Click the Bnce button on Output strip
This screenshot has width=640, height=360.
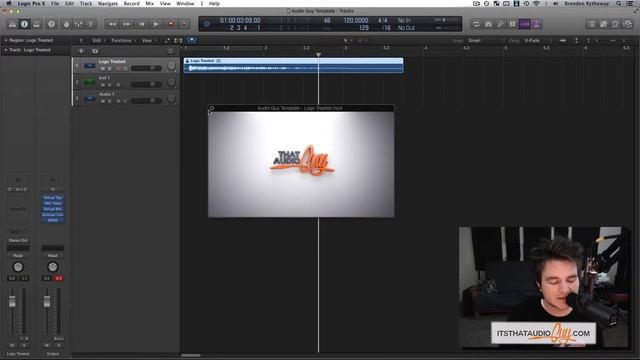click(58, 339)
